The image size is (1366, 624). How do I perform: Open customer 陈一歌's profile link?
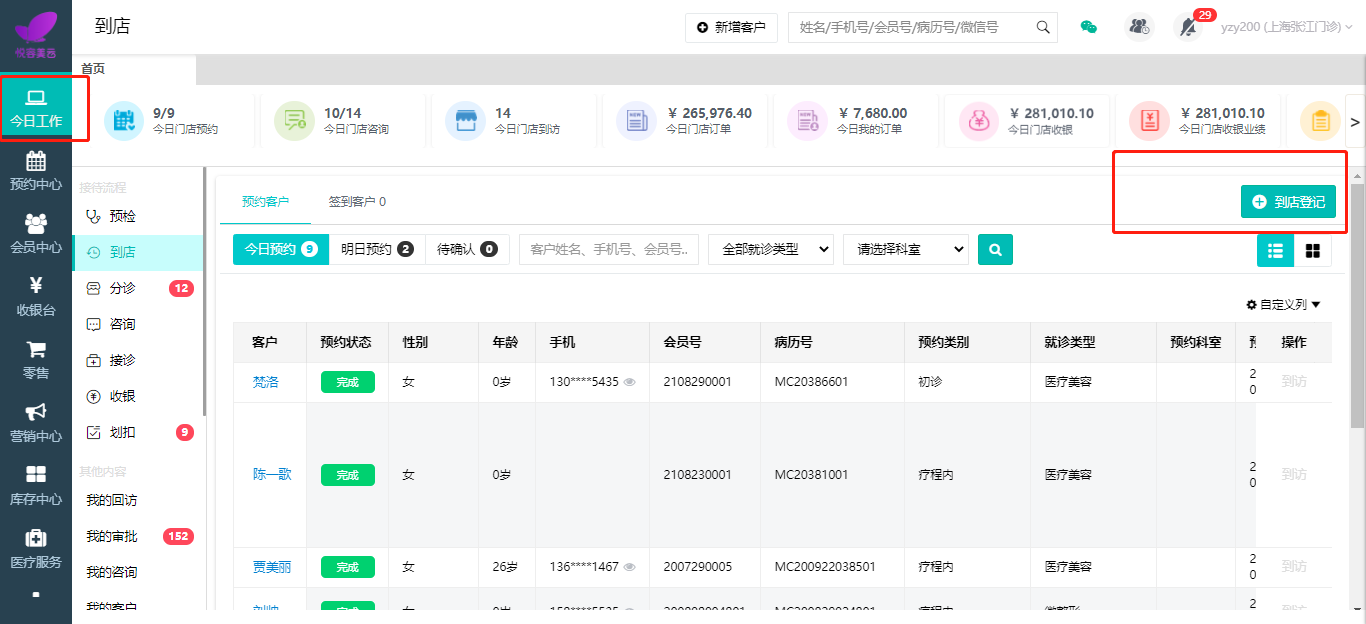pos(272,474)
